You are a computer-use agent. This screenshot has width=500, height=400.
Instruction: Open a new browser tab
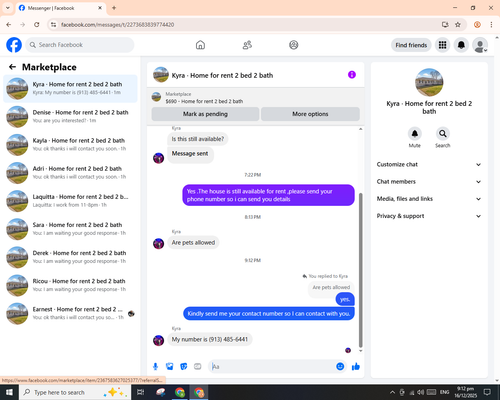[114, 8]
